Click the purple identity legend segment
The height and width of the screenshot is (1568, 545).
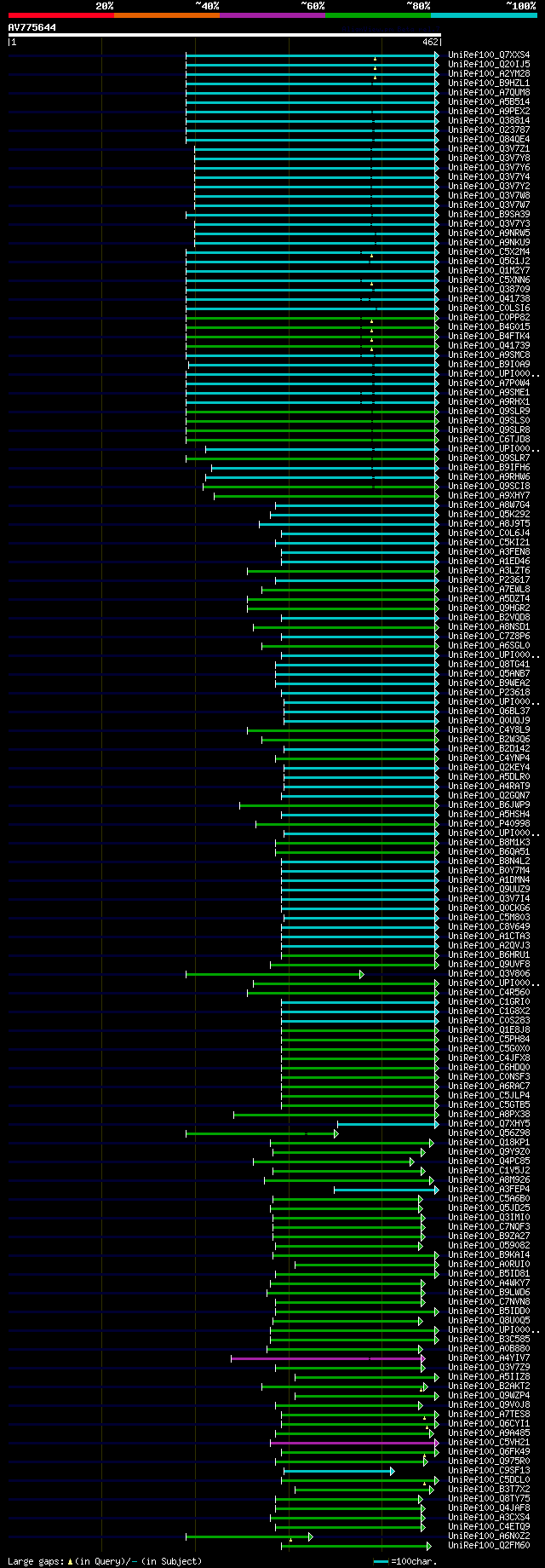[x=272, y=15]
